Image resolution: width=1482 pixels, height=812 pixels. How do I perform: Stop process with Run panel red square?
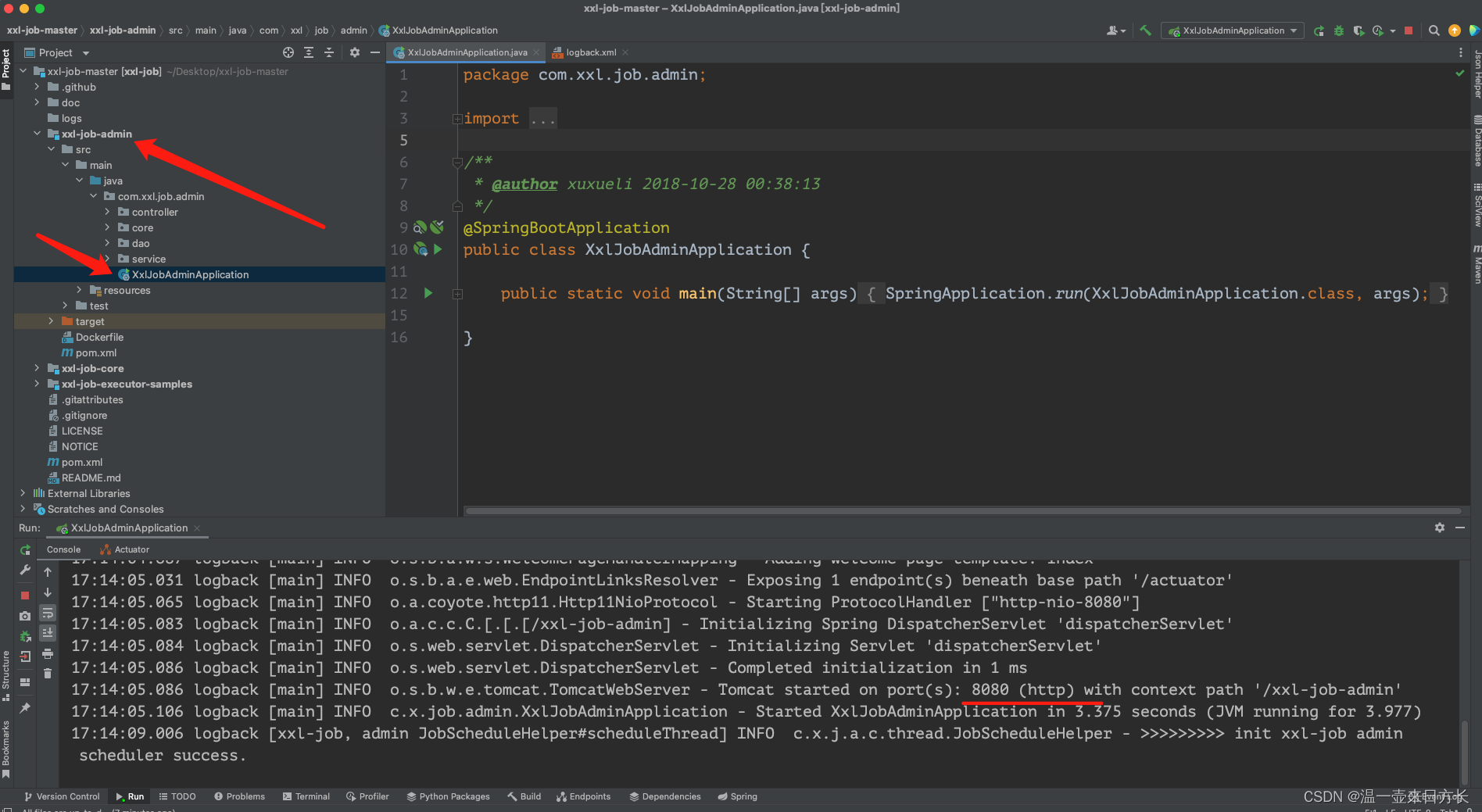click(25, 596)
